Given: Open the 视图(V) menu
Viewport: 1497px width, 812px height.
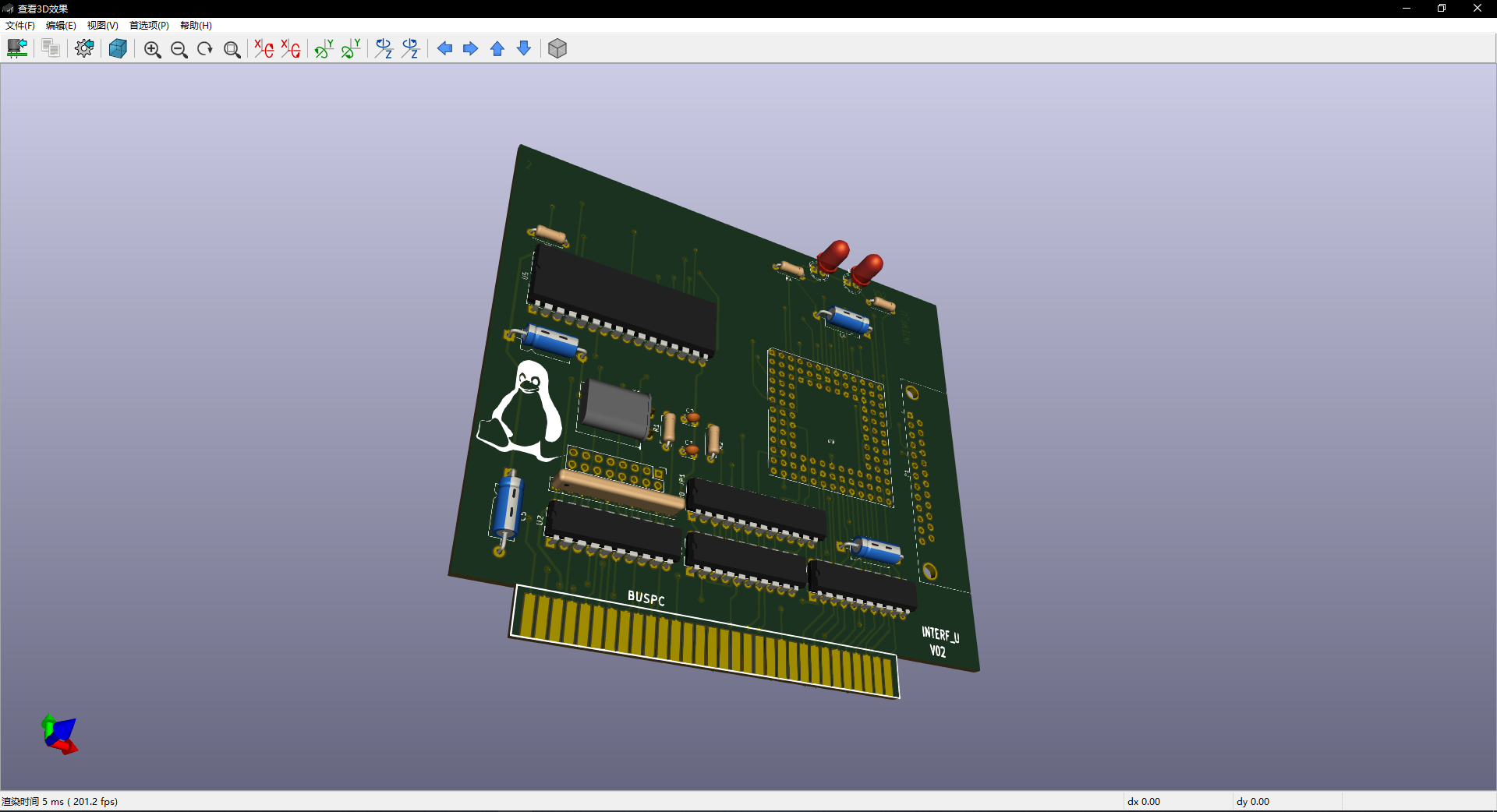Looking at the screenshot, I should pyautogui.click(x=102, y=25).
